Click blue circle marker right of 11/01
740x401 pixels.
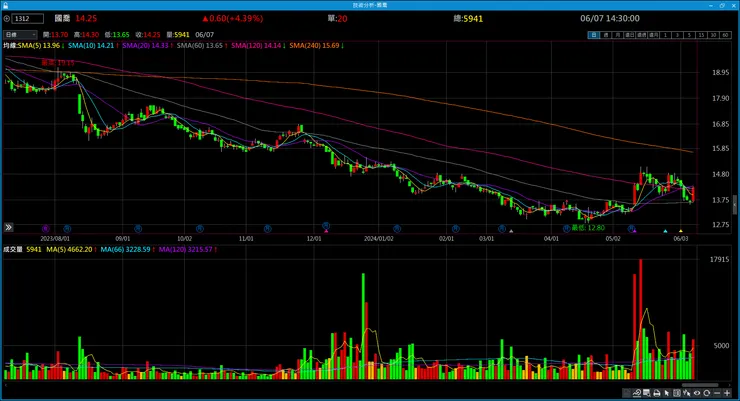click(x=268, y=228)
